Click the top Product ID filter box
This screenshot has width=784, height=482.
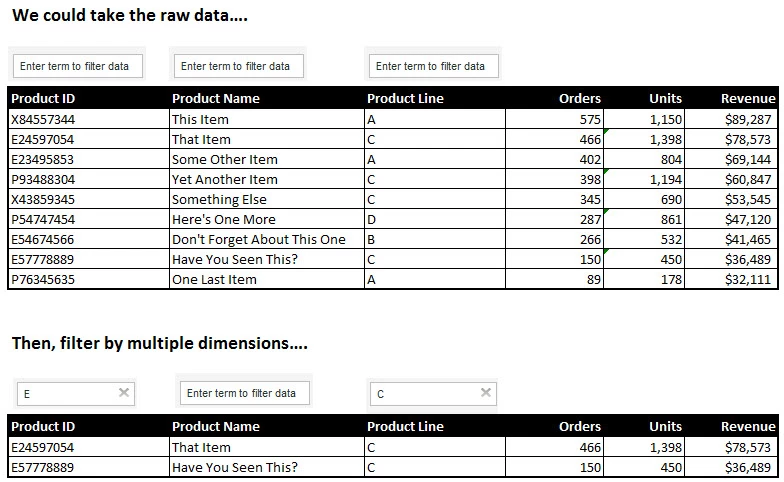point(78,66)
